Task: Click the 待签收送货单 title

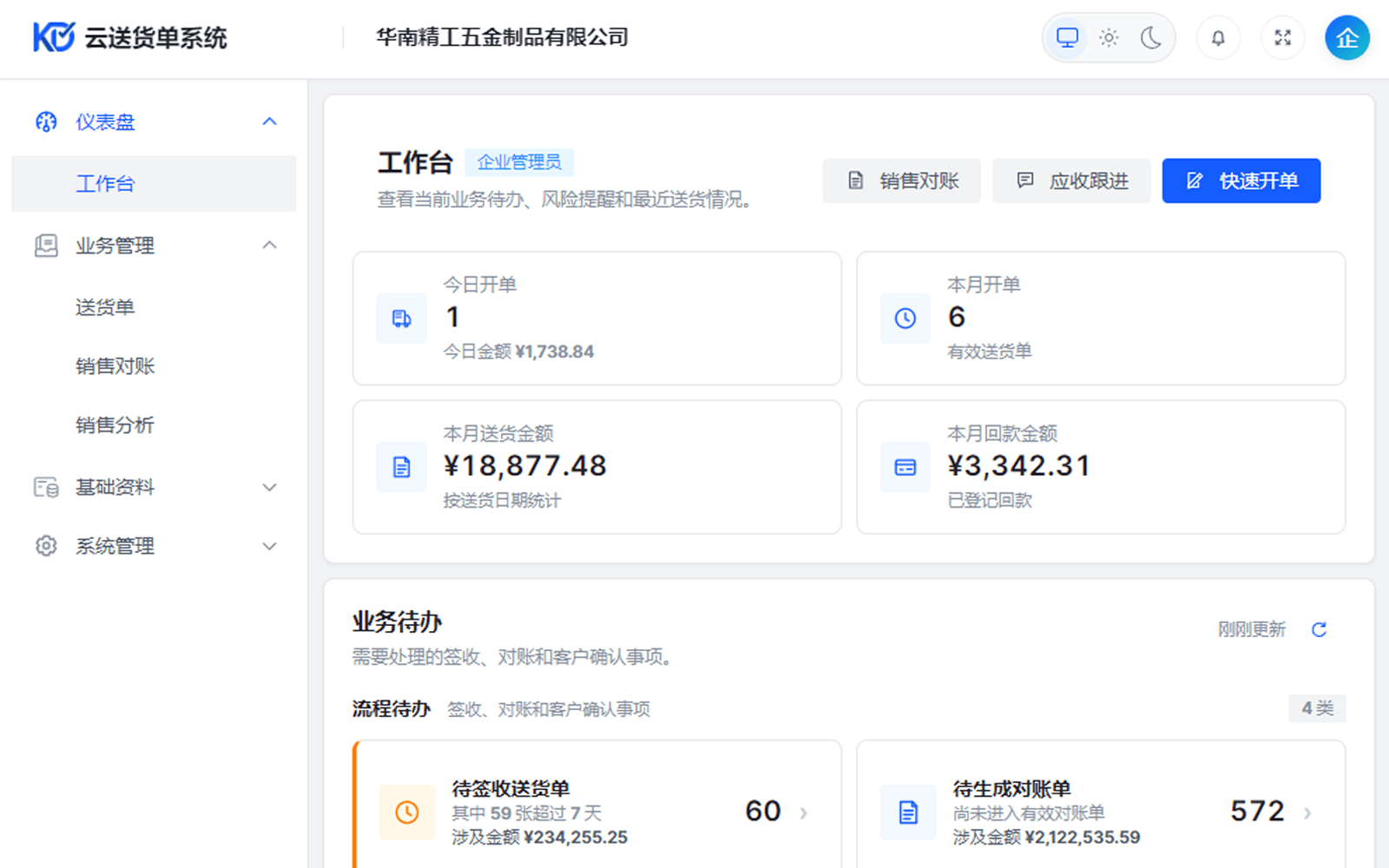Action: 510,788
